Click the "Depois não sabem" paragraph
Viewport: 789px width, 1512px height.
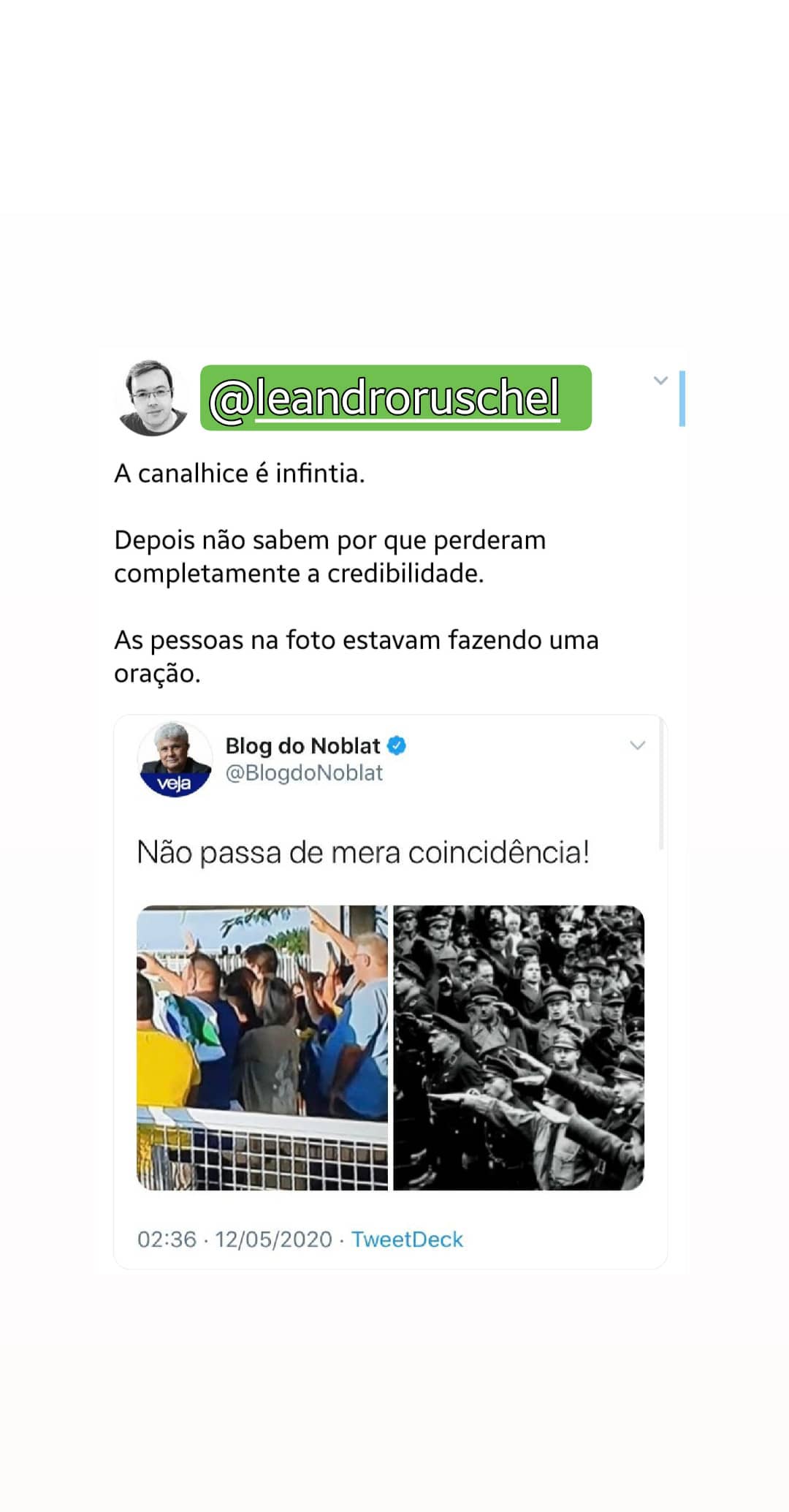coord(330,557)
